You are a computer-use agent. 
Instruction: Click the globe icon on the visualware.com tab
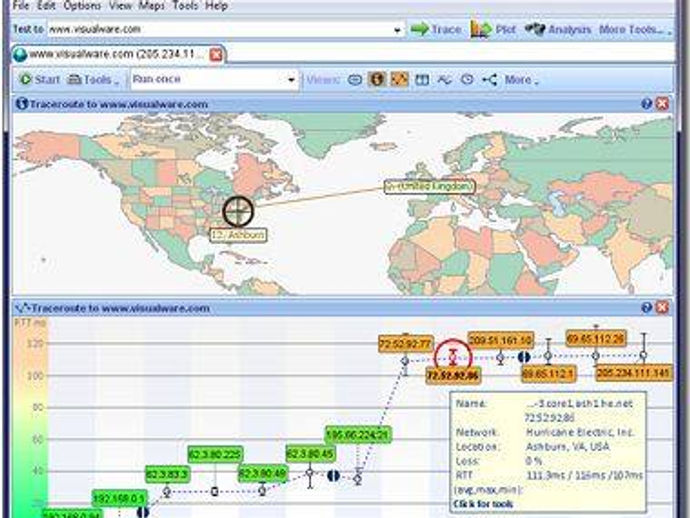20,55
